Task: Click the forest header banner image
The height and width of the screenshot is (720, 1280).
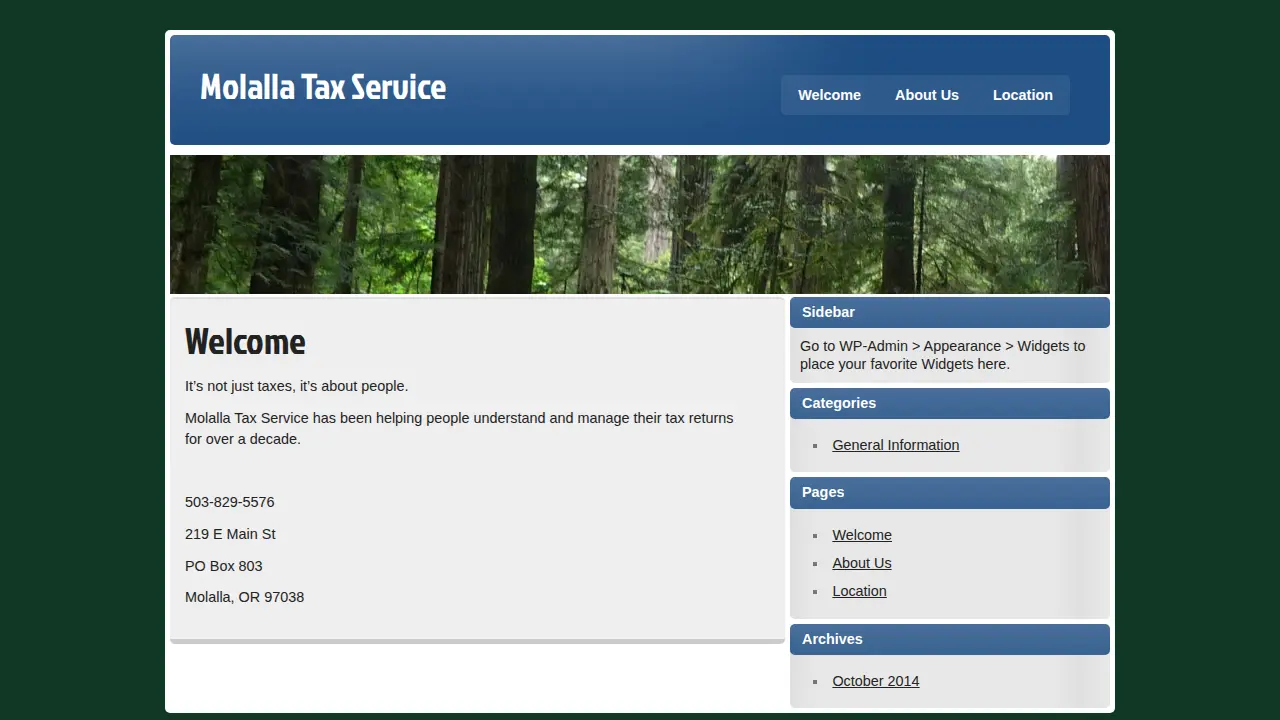Action: point(640,224)
